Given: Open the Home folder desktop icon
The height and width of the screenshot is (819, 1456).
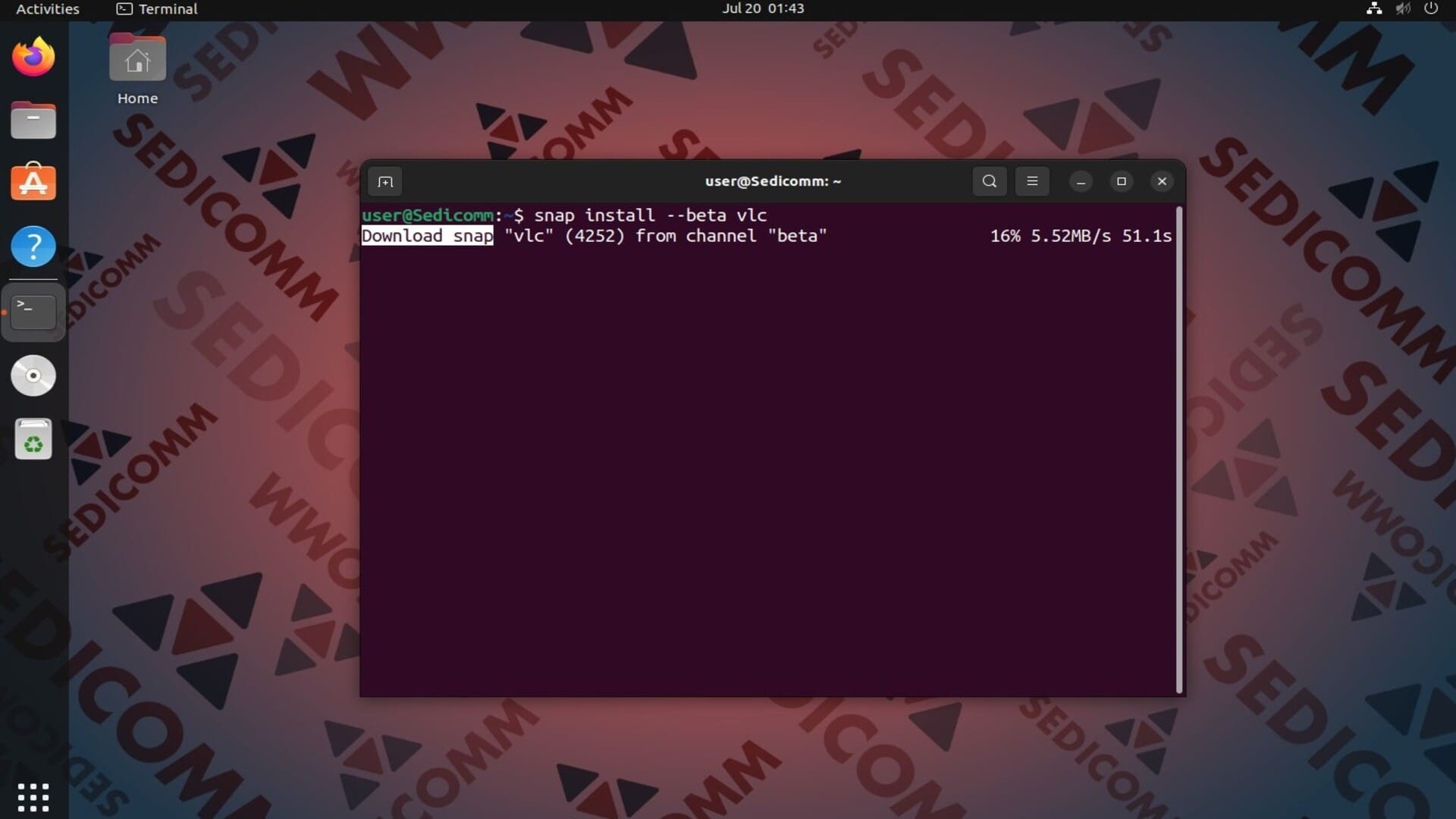Looking at the screenshot, I should click(137, 70).
